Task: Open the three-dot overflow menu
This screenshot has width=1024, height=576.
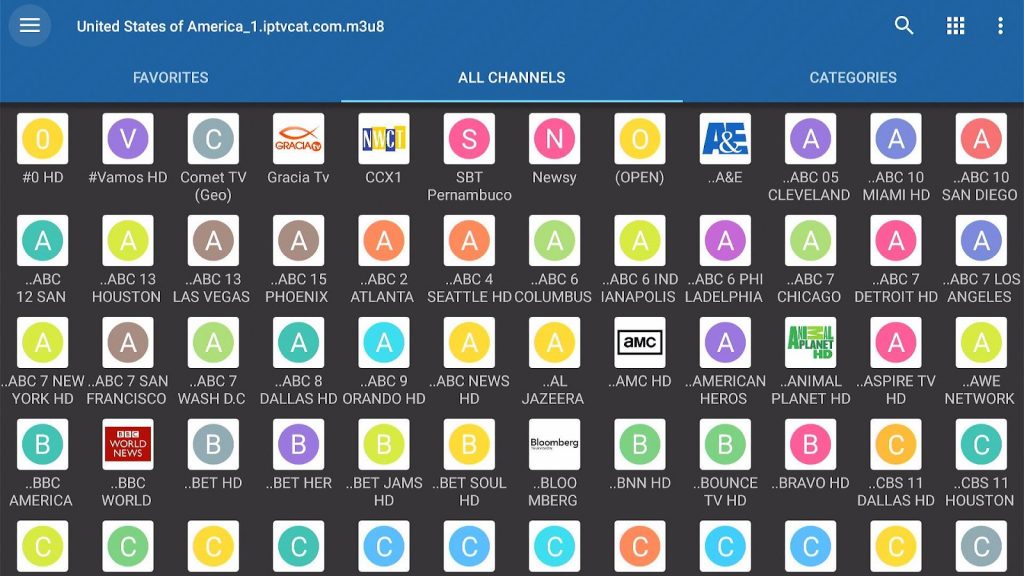Action: tap(1000, 25)
